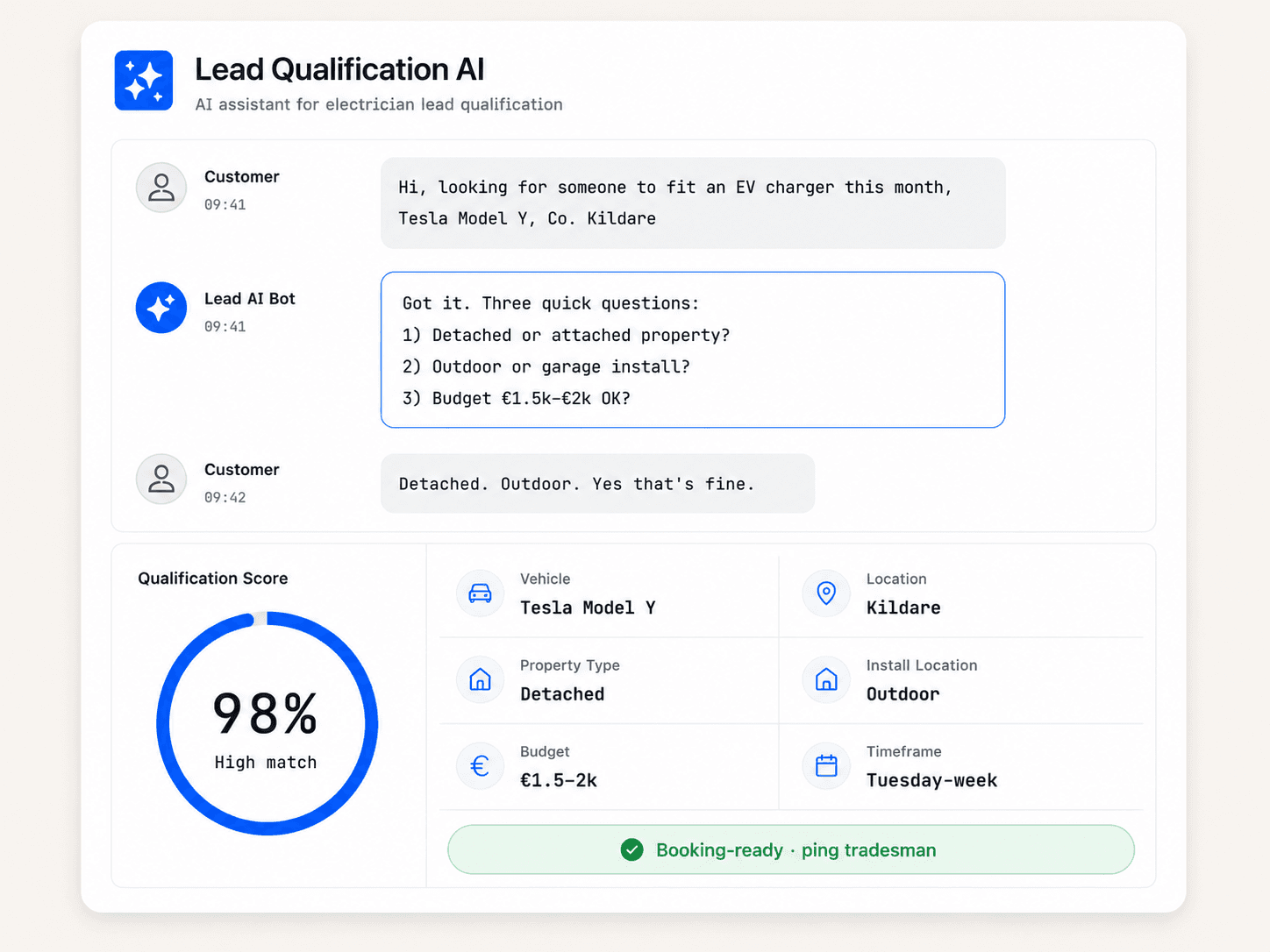Click the 'Vehicle' field label
This screenshot has height=952, width=1270.
[x=545, y=579]
